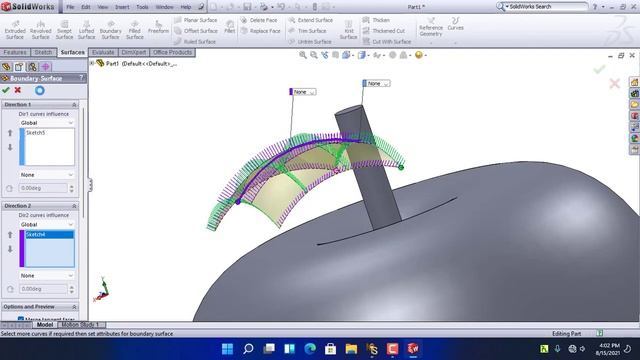This screenshot has width=640, height=360.
Task: Click the Offset Surface command
Action: tap(196, 31)
